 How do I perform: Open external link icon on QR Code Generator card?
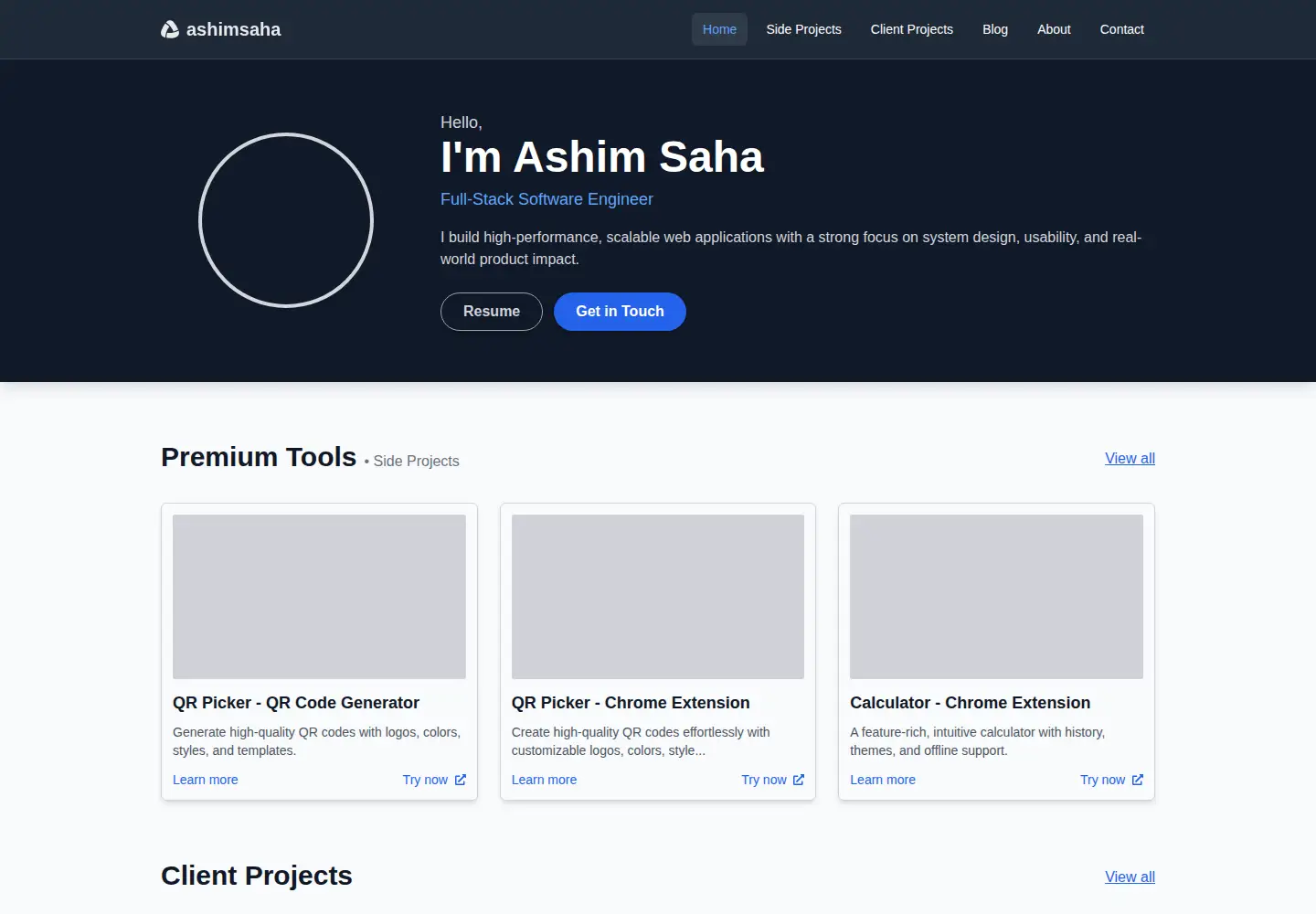click(x=461, y=780)
